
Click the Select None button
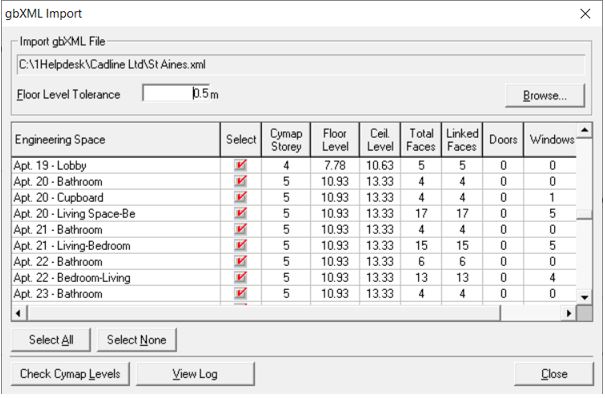[137, 340]
